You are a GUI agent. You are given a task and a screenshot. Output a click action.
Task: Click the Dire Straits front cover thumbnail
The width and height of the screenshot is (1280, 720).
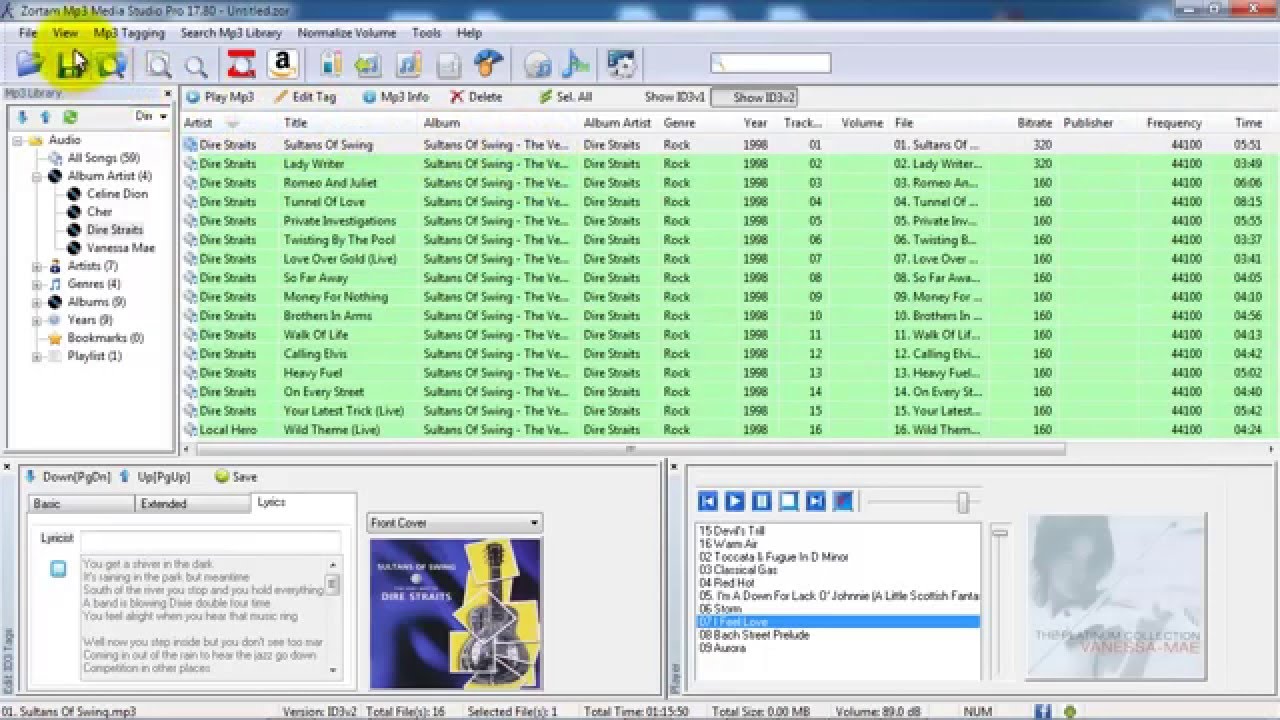(455, 613)
